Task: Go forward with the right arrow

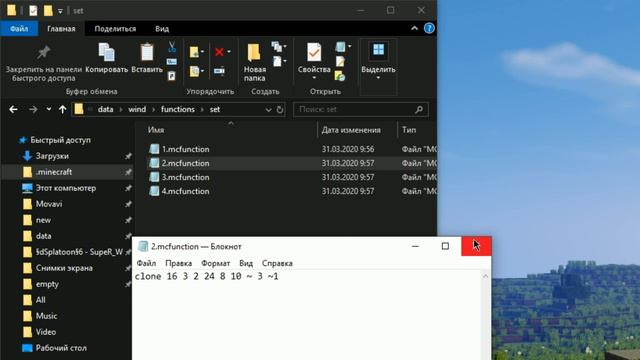Action: pos(33,109)
